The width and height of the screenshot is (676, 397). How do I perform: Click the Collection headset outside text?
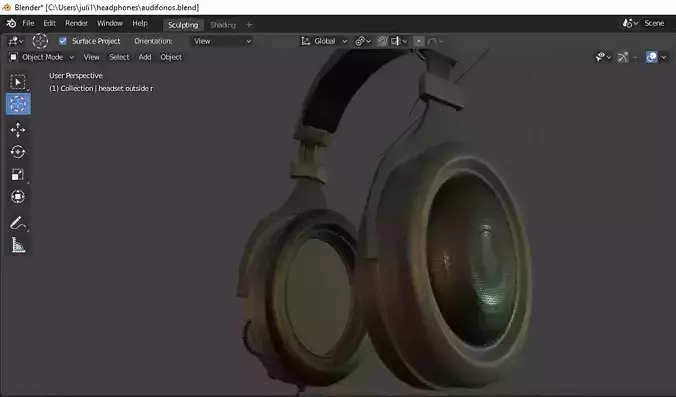[x=101, y=88]
